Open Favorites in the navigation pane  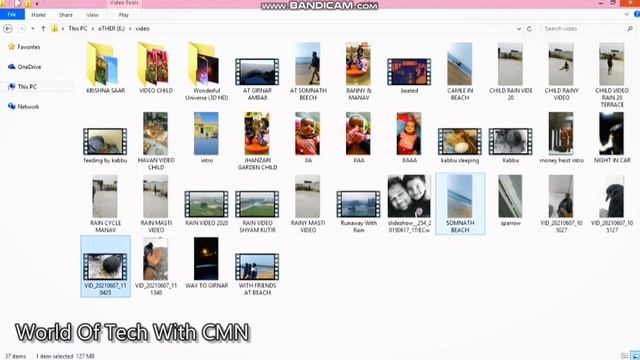[24, 47]
